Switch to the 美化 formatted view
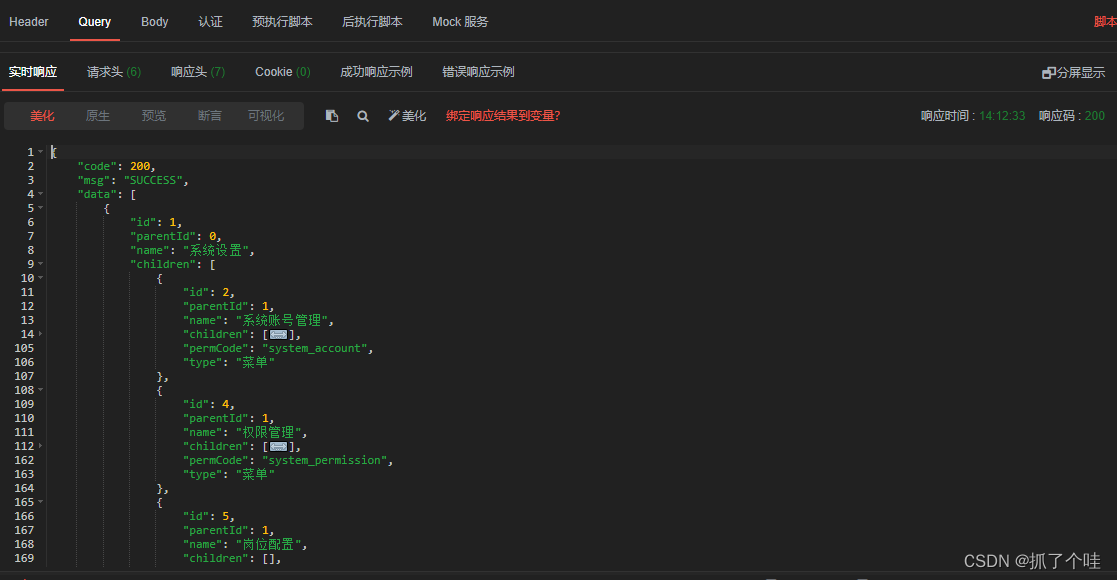 (42, 115)
